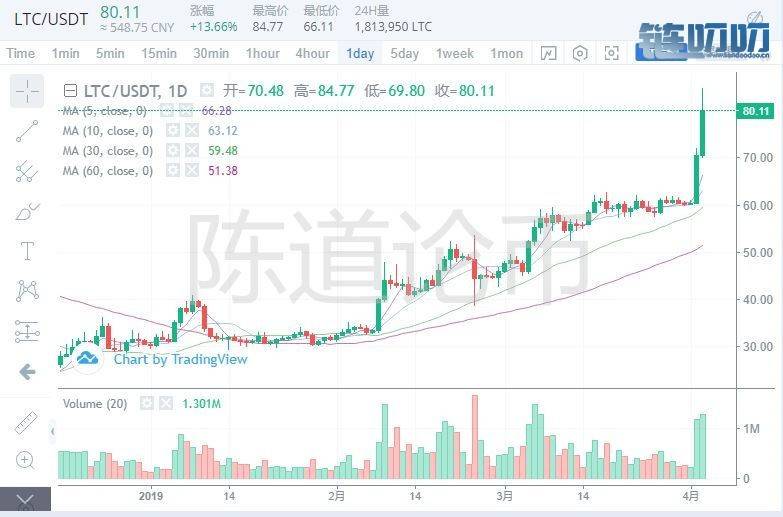783x517 pixels.
Task: Switch to 1min interval
Action: [x=65, y=53]
